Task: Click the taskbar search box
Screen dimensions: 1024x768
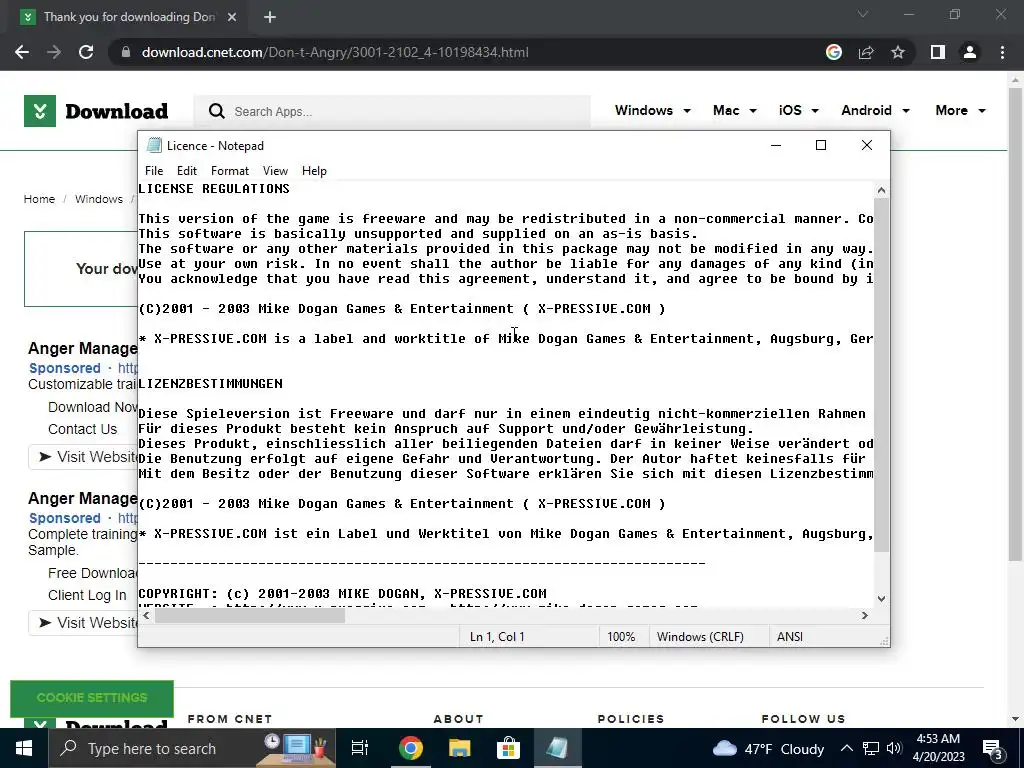Action: pos(192,748)
